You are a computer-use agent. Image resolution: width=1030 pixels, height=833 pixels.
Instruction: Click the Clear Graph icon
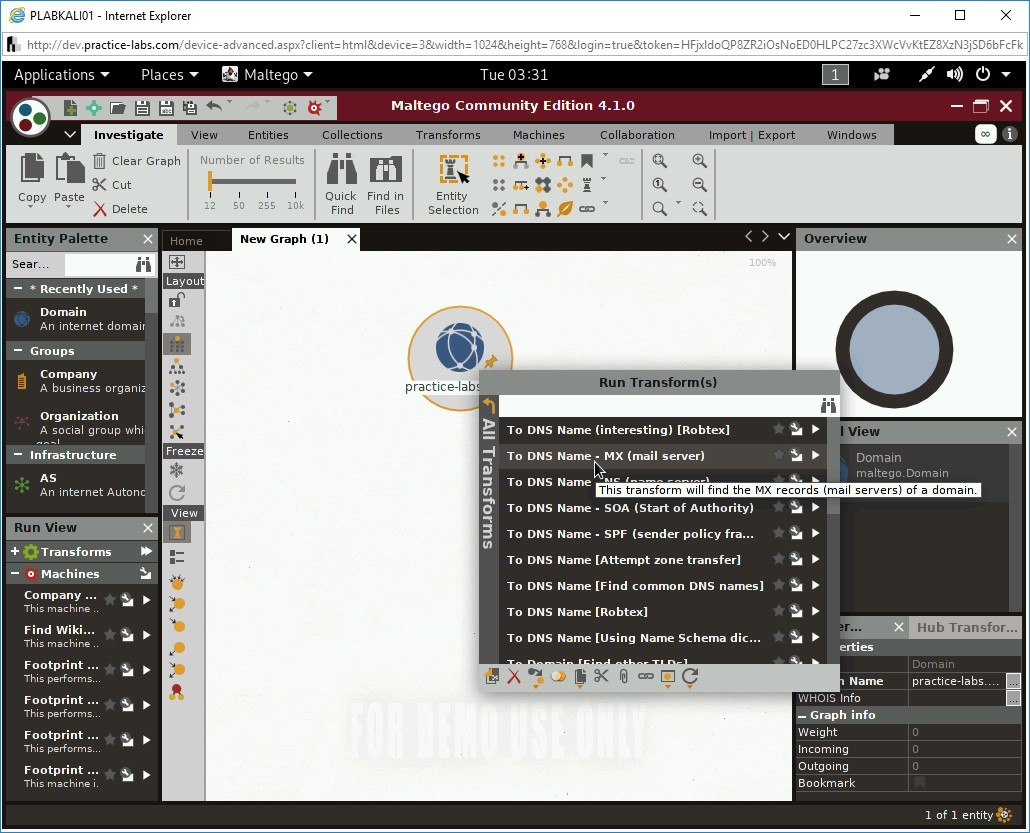click(100, 161)
